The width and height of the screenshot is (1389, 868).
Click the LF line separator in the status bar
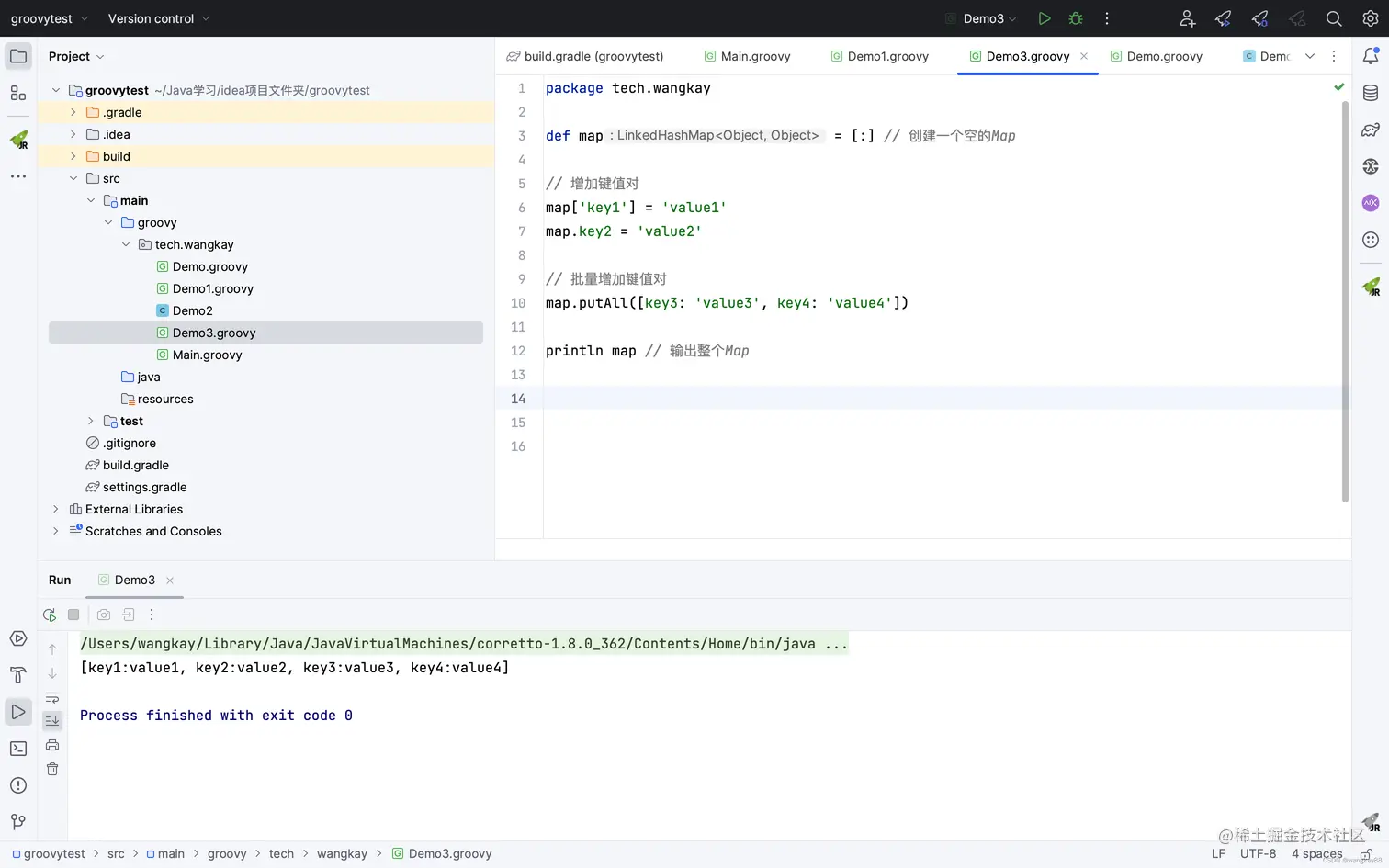tap(1218, 853)
